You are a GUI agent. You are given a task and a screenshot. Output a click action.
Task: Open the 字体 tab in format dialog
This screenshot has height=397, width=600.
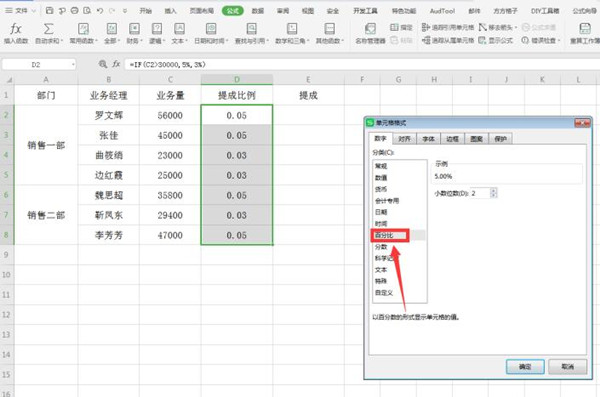tap(429, 139)
